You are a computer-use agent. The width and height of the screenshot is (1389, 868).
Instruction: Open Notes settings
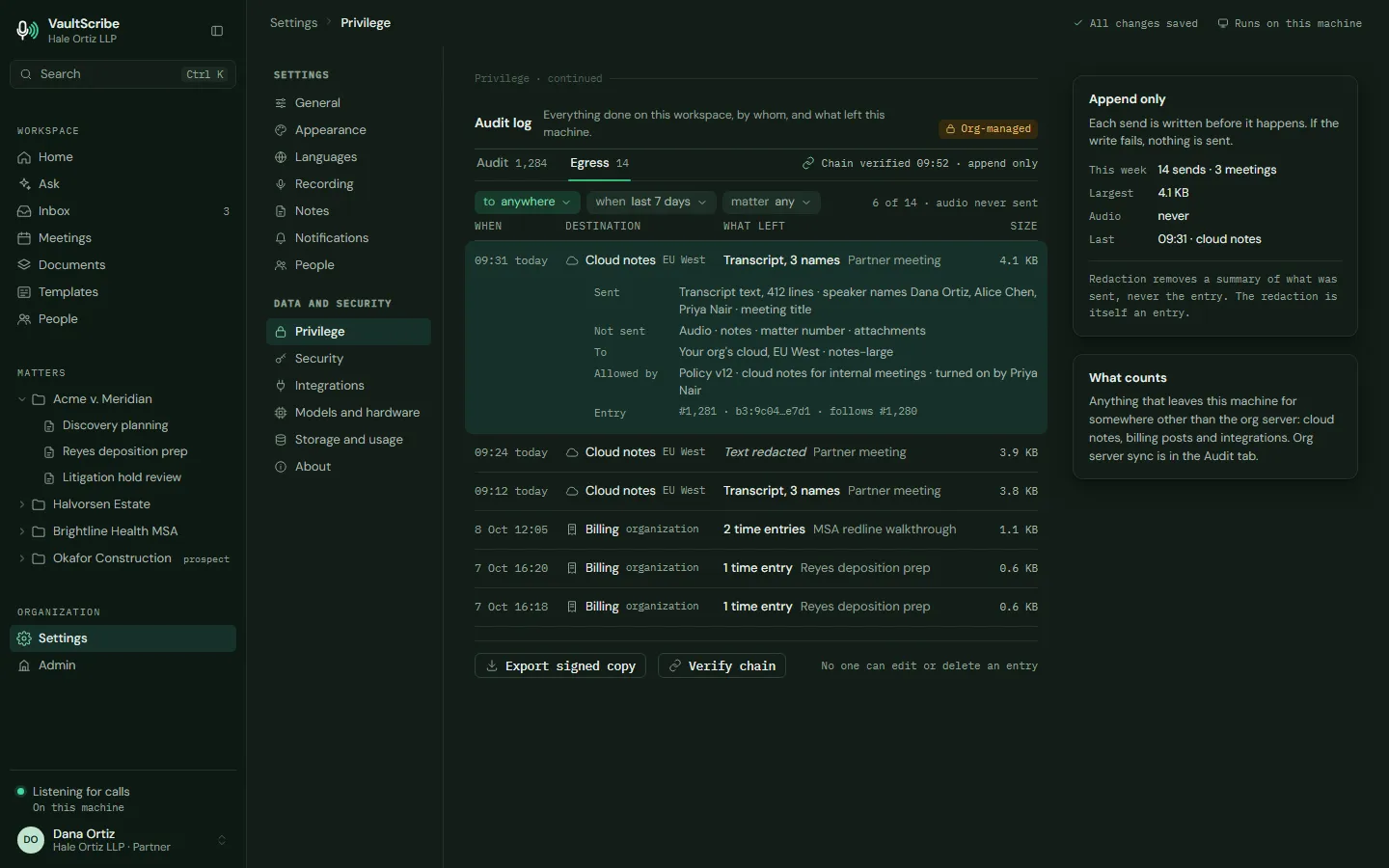tap(348, 211)
